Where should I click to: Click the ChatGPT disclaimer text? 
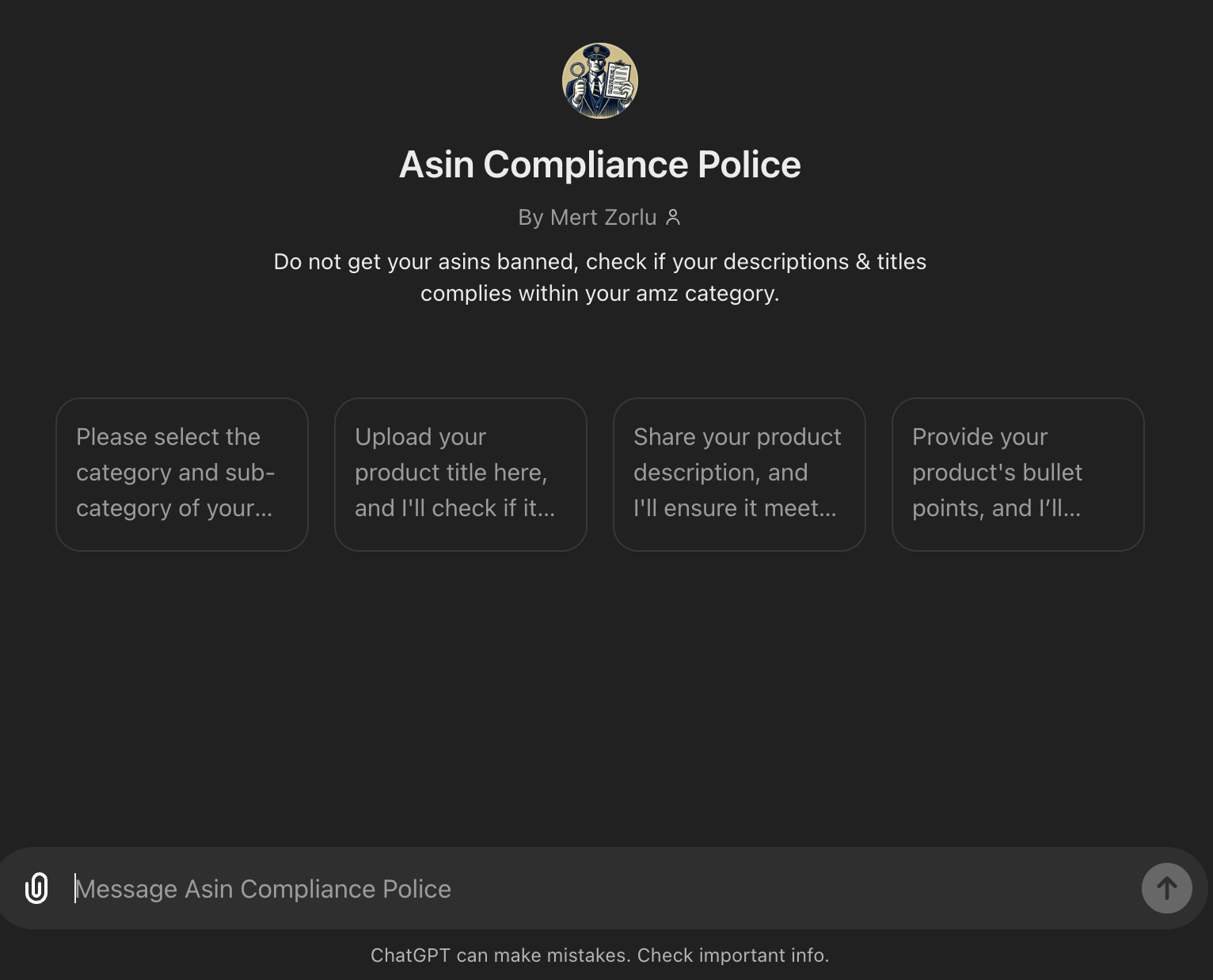[x=600, y=955]
